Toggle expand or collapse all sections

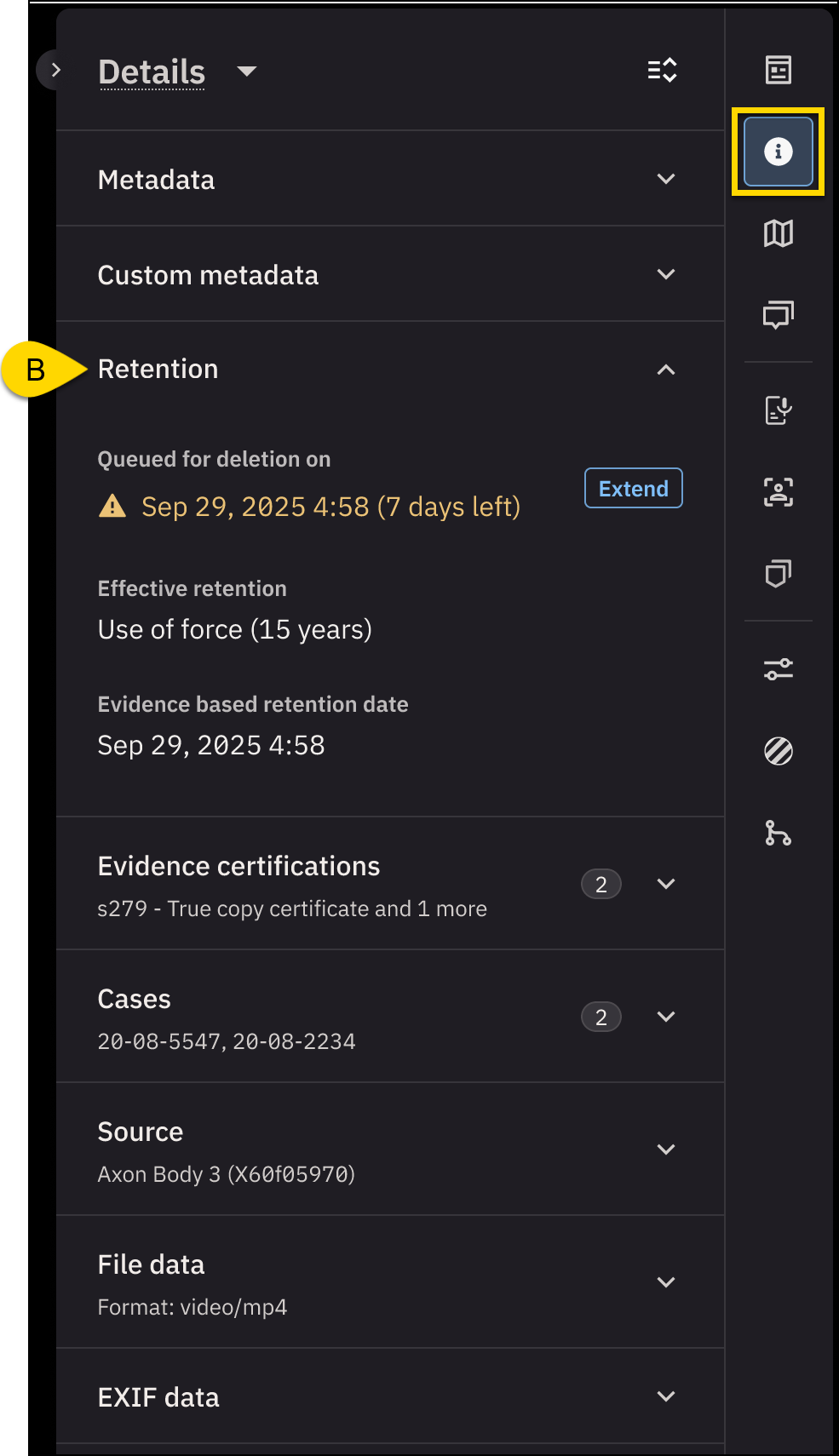662,70
